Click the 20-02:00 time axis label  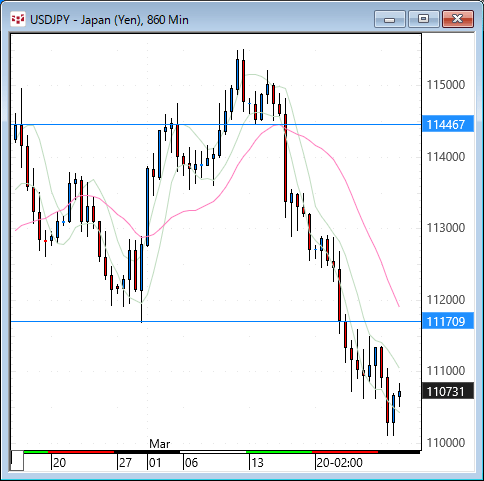coord(339,463)
